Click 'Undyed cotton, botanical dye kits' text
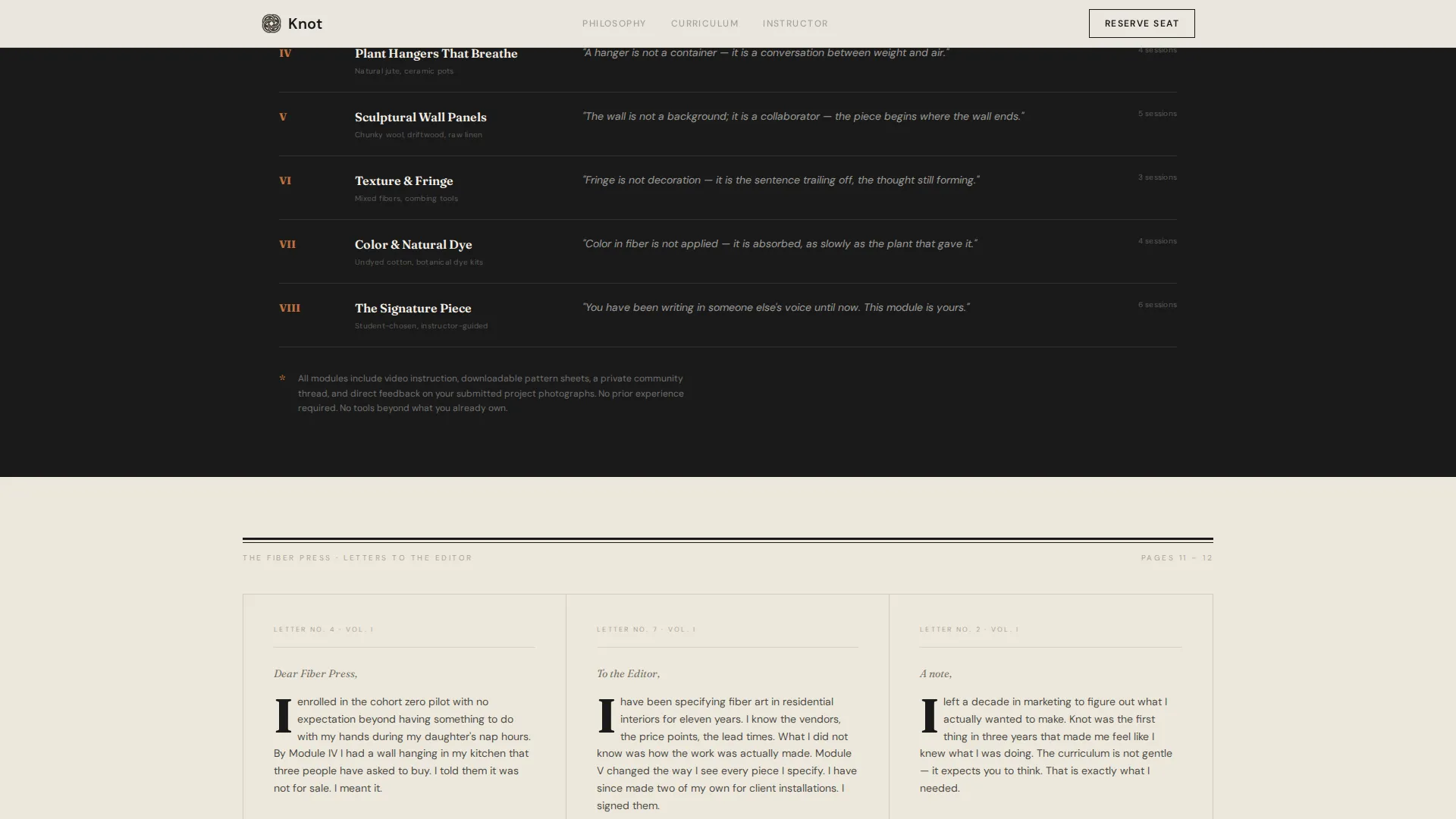 click(419, 262)
